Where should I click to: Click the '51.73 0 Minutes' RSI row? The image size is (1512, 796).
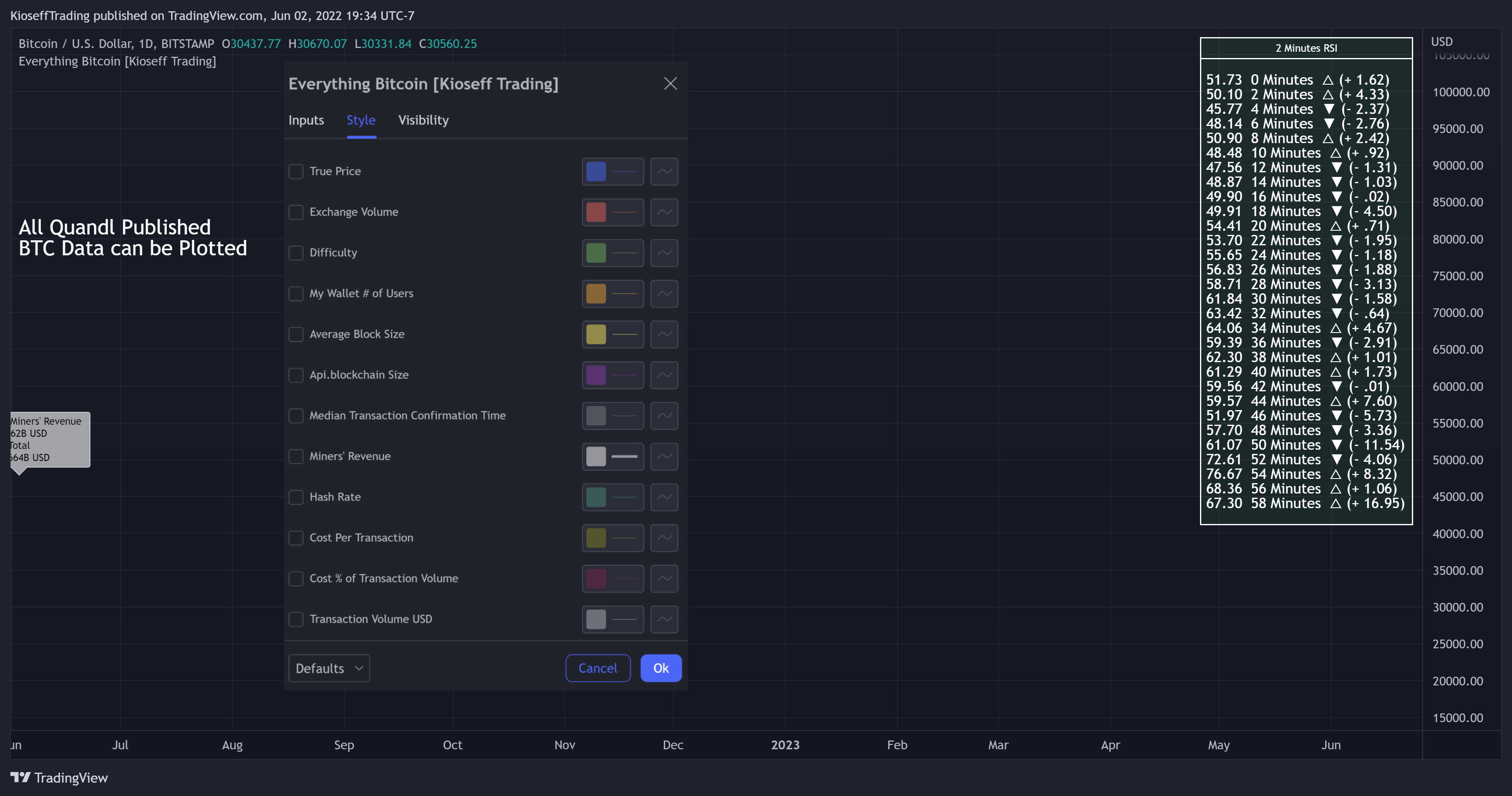(x=1297, y=80)
